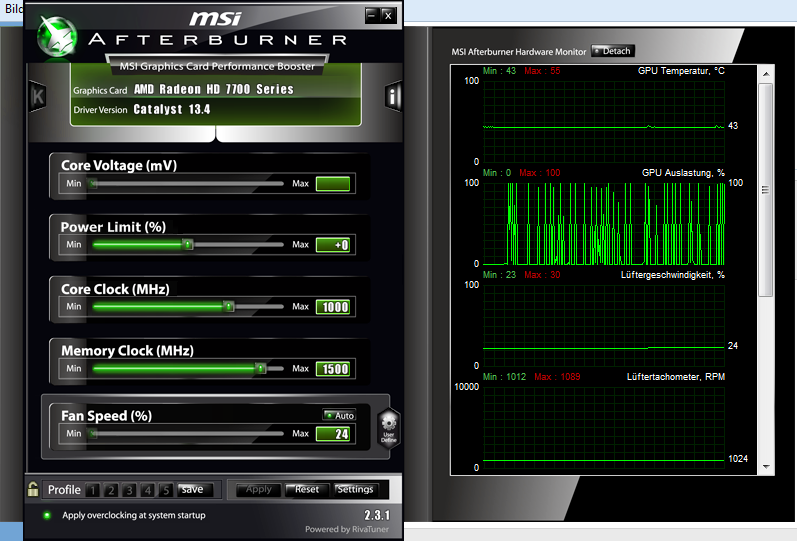Click the Core Clock slider handle
The height and width of the screenshot is (541, 797).
(x=229, y=307)
